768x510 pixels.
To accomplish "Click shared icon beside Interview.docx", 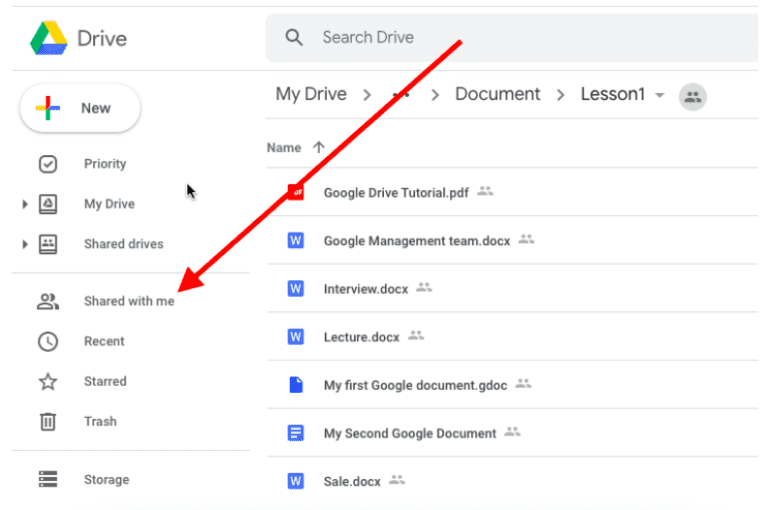I will coord(424,287).
